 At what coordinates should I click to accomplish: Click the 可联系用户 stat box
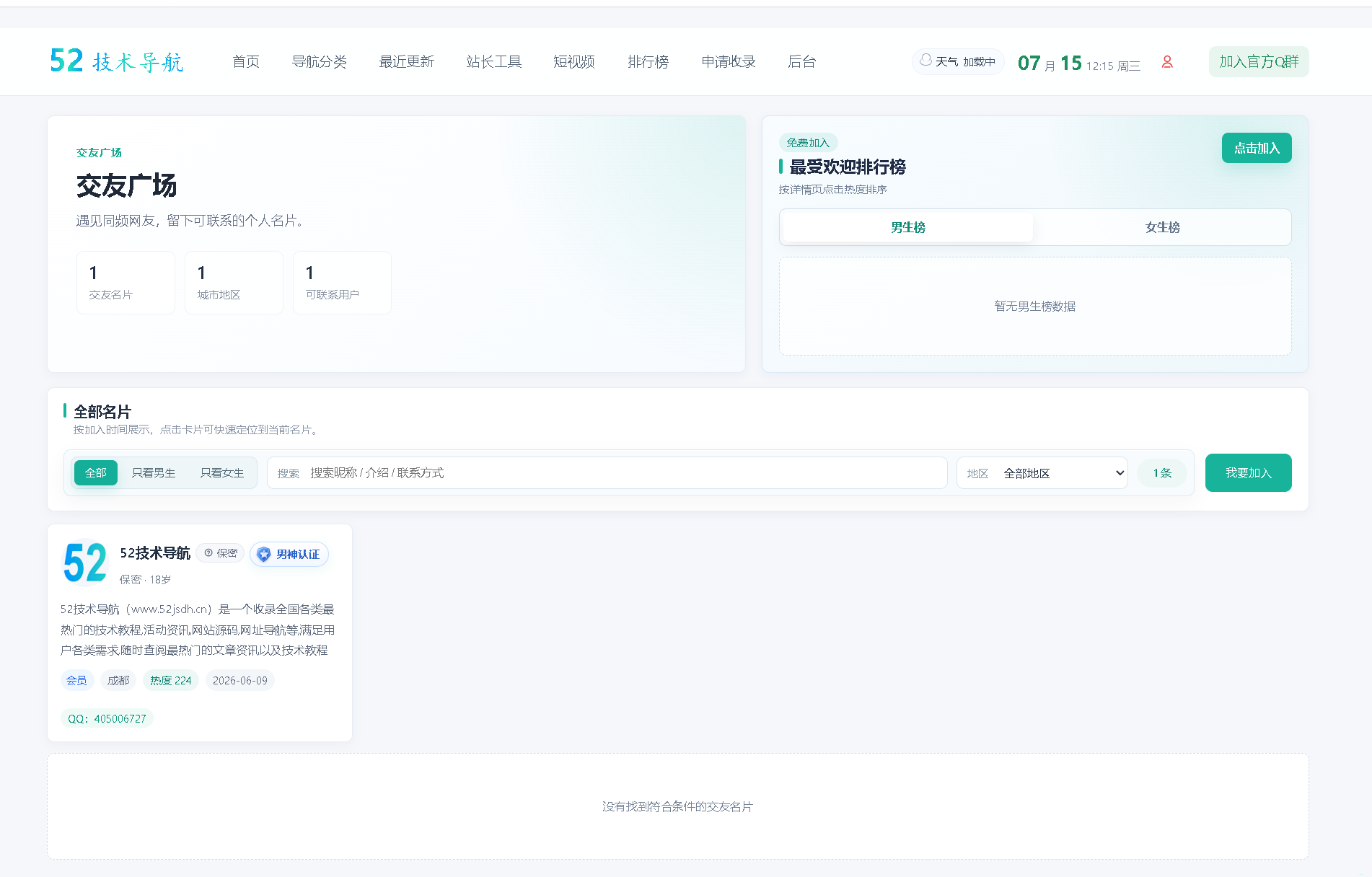coord(342,283)
